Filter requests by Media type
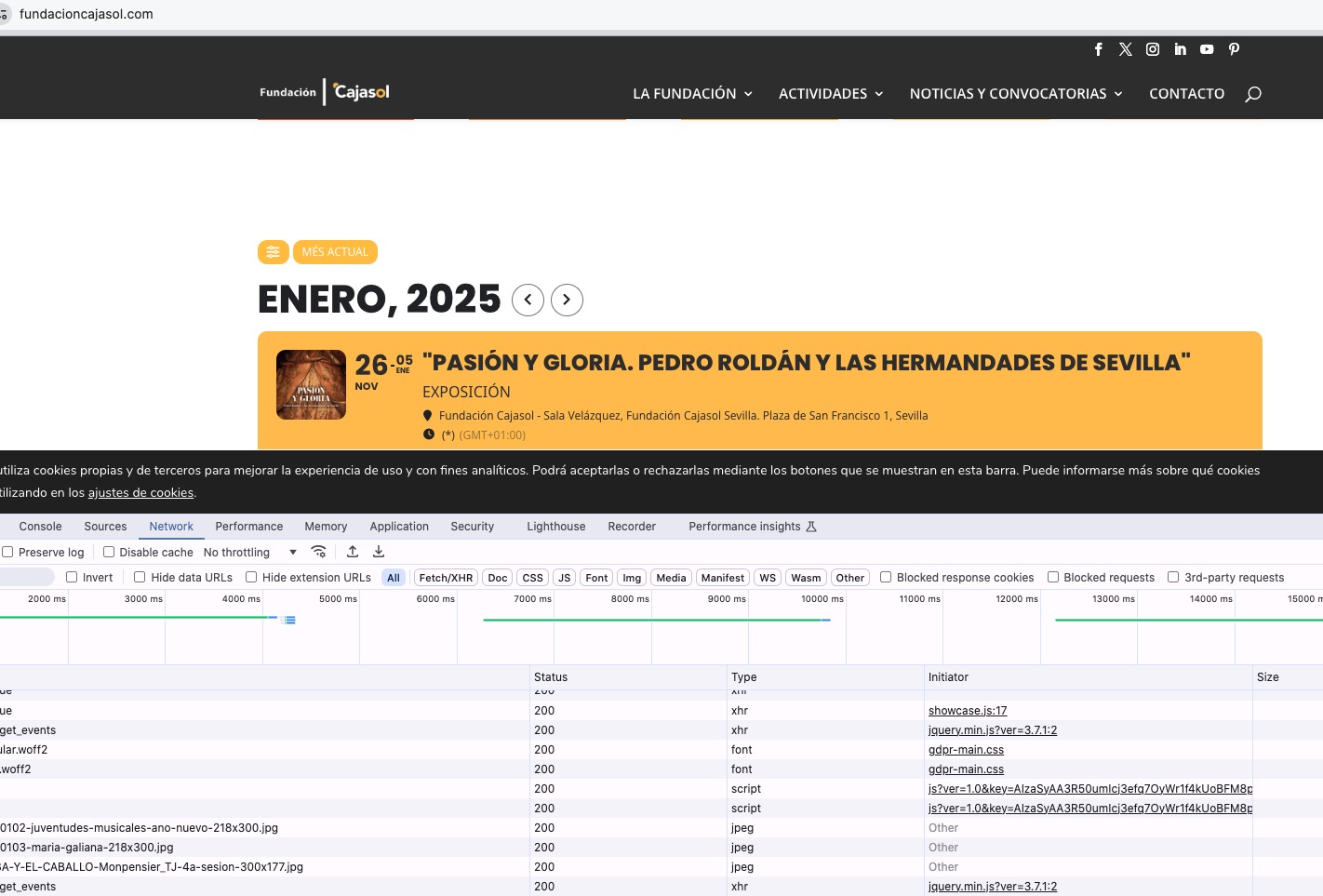Image resolution: width=1323 pixels, height=896 pixels. [x=671, y=578]
